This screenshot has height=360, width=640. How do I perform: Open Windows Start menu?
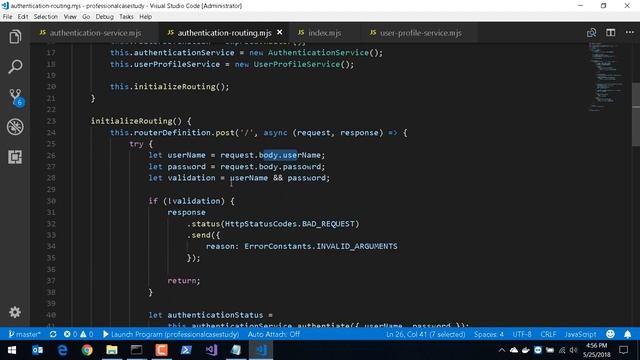12,350
